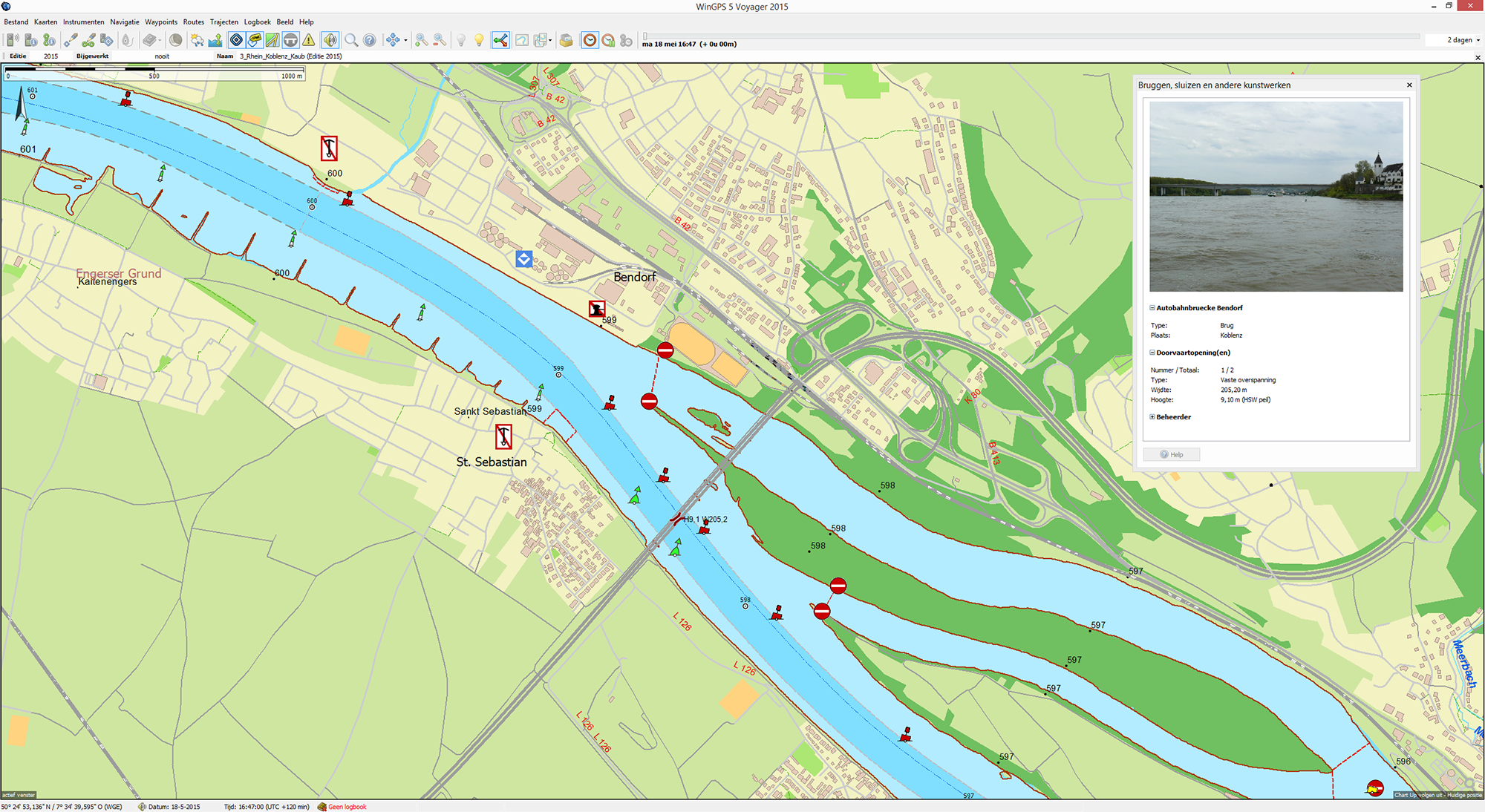The width and height of the screenshot is (1485, 812).
Task: Collapse the Doorvaartopening(en) section
Action: 1152,353
